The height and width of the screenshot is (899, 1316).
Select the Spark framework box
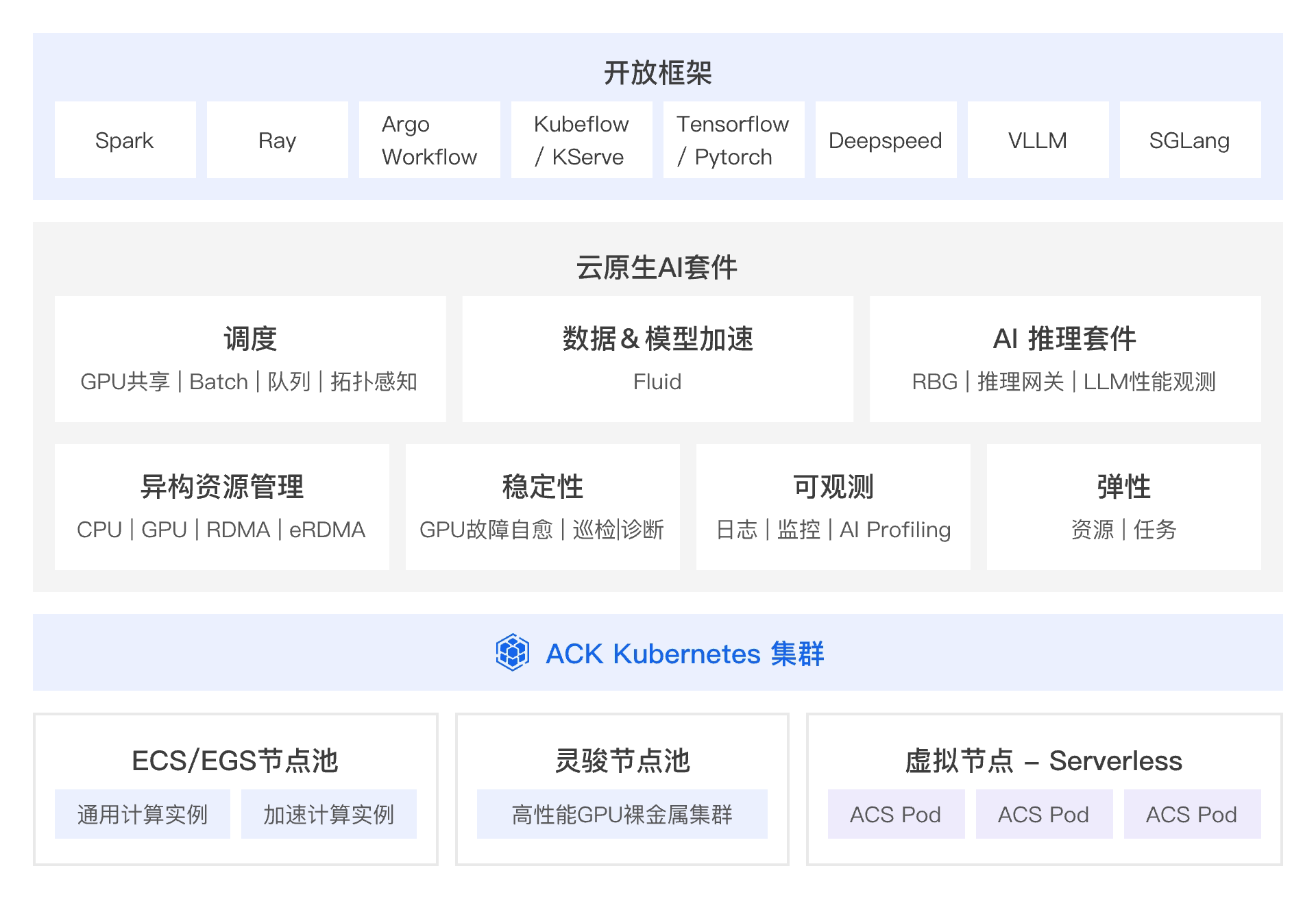[125, 140]
